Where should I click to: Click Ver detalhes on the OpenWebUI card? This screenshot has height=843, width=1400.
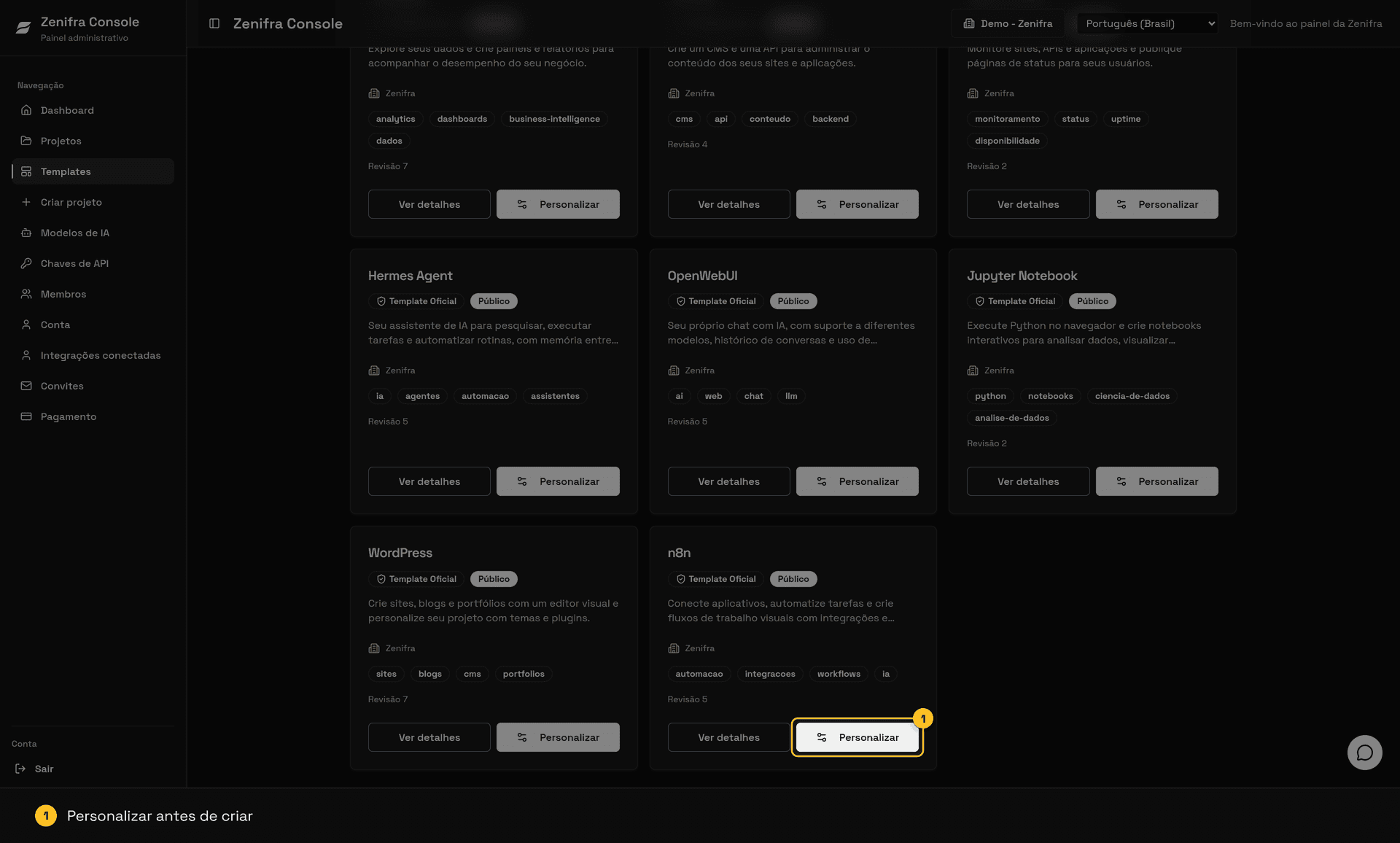tap(728, 481)
